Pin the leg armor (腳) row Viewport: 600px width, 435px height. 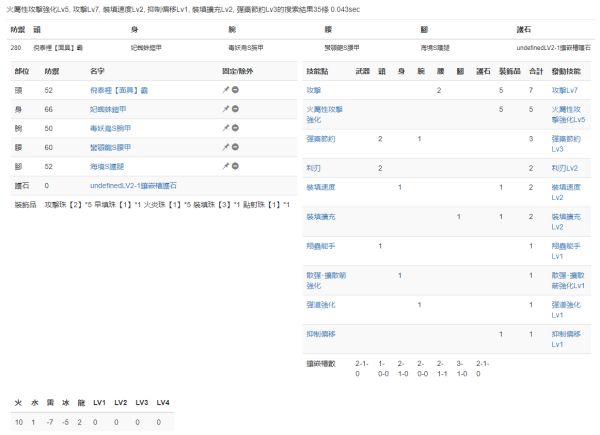click(226, 166)
